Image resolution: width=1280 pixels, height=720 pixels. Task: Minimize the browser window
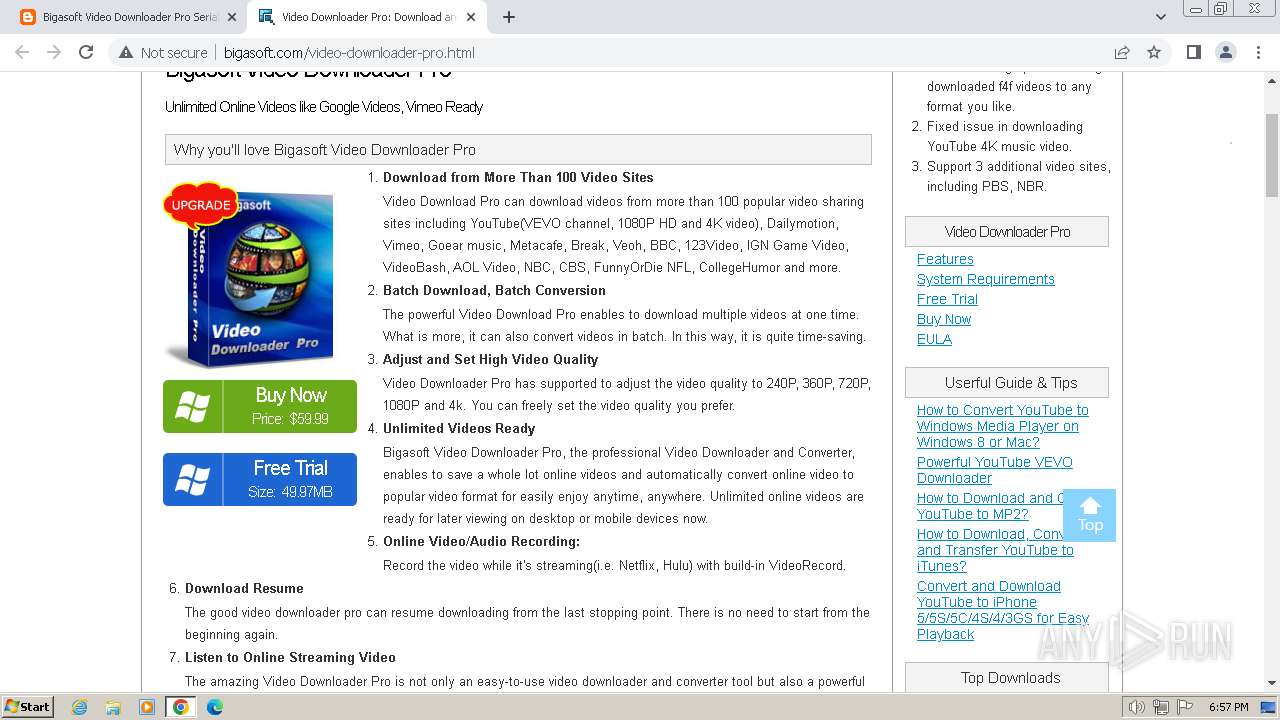click(1195, 8)
